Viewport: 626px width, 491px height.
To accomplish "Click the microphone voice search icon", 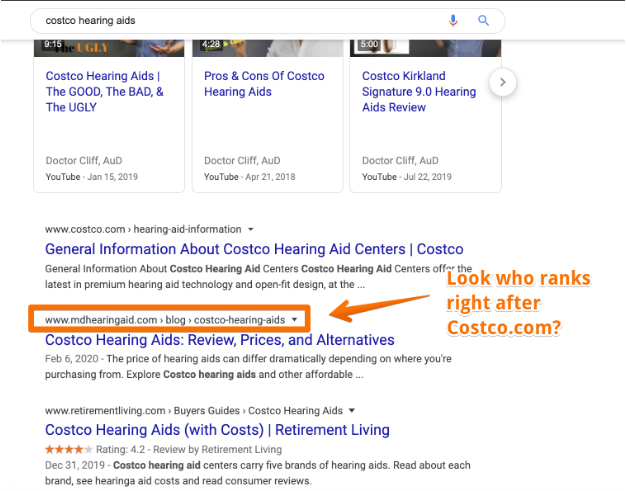I will [453, 20].
